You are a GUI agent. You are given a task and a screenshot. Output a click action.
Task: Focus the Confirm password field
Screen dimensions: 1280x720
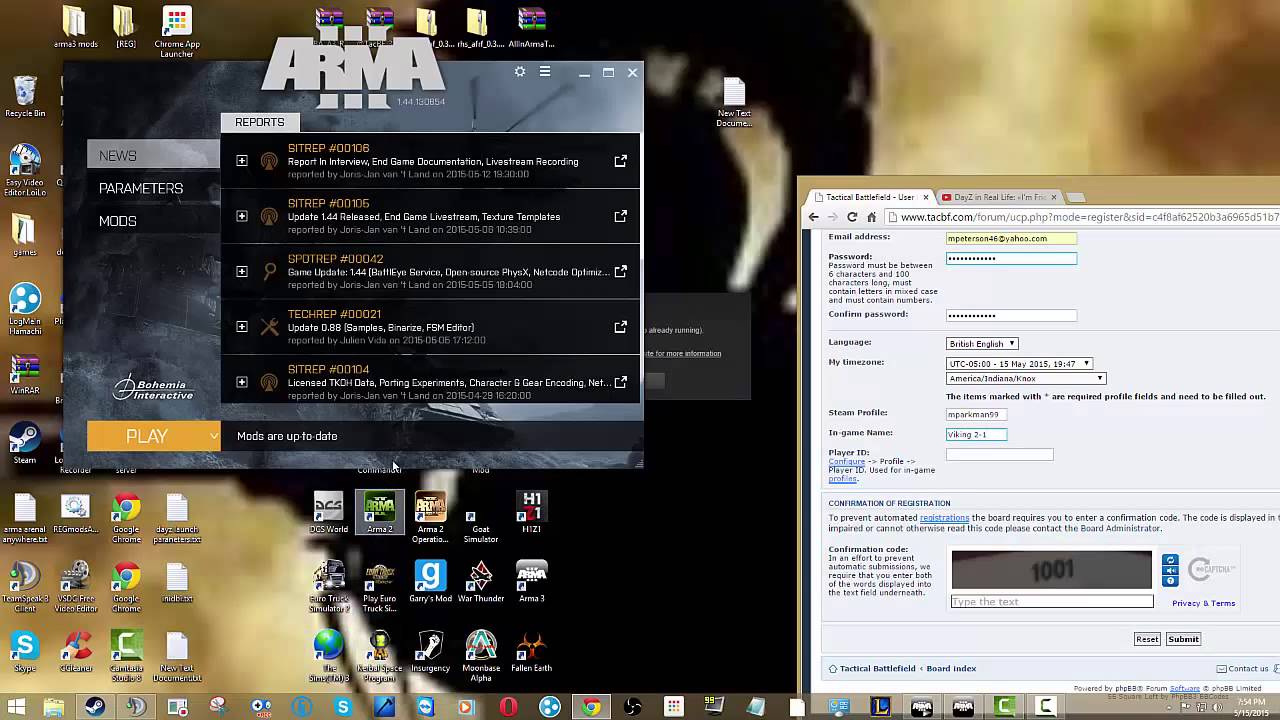(1011, 315)
